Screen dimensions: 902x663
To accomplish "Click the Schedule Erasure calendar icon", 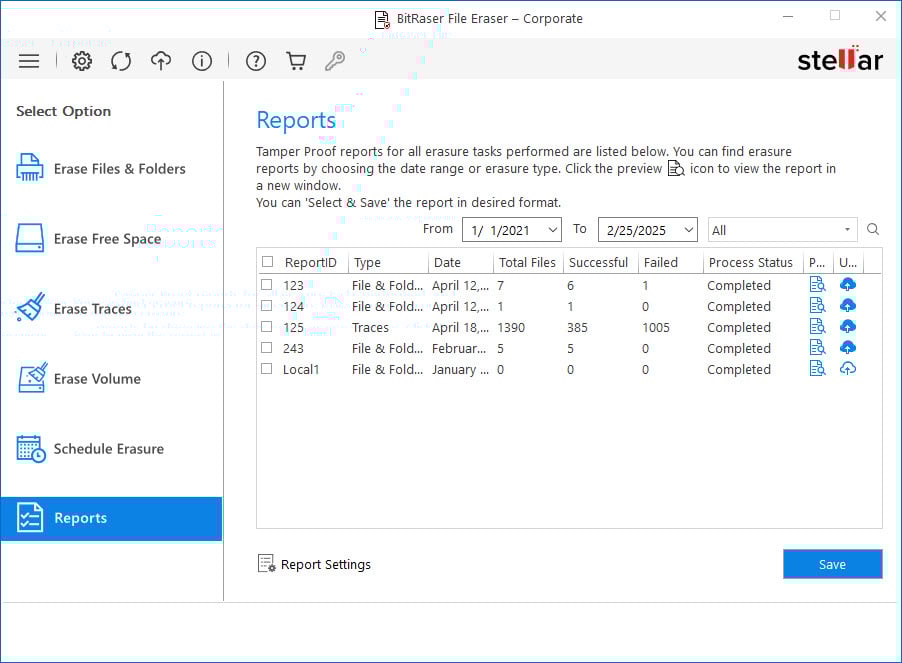I will pos(31,449).
